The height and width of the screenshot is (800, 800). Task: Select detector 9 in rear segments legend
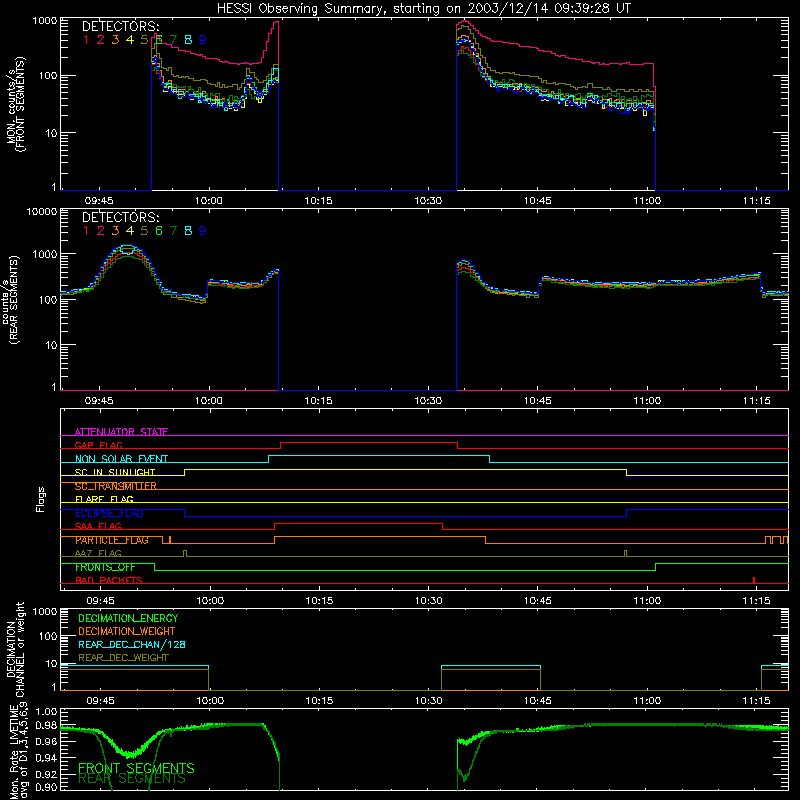pyautogui.click(x=203, y=231)
